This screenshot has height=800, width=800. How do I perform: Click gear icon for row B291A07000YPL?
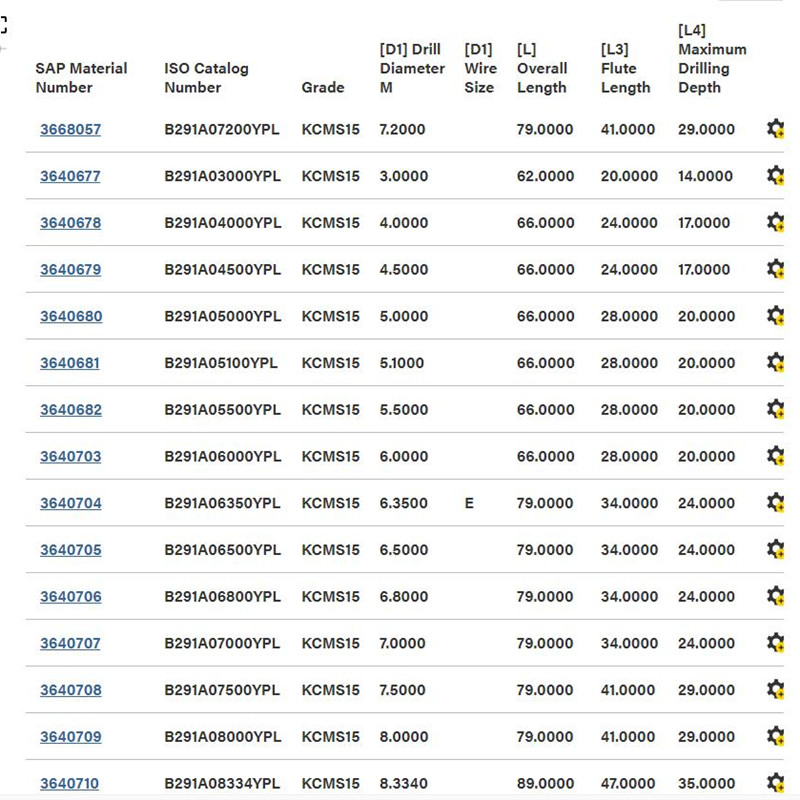pyautogui.click(x=775, y=643)
